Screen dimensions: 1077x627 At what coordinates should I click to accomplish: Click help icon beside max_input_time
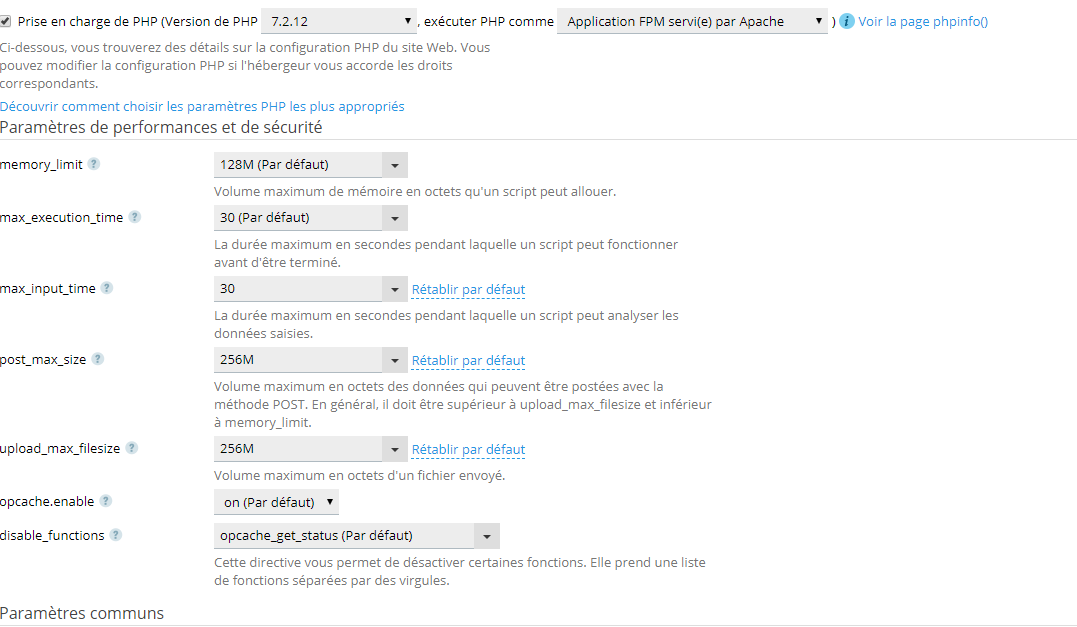click(107, 288)
